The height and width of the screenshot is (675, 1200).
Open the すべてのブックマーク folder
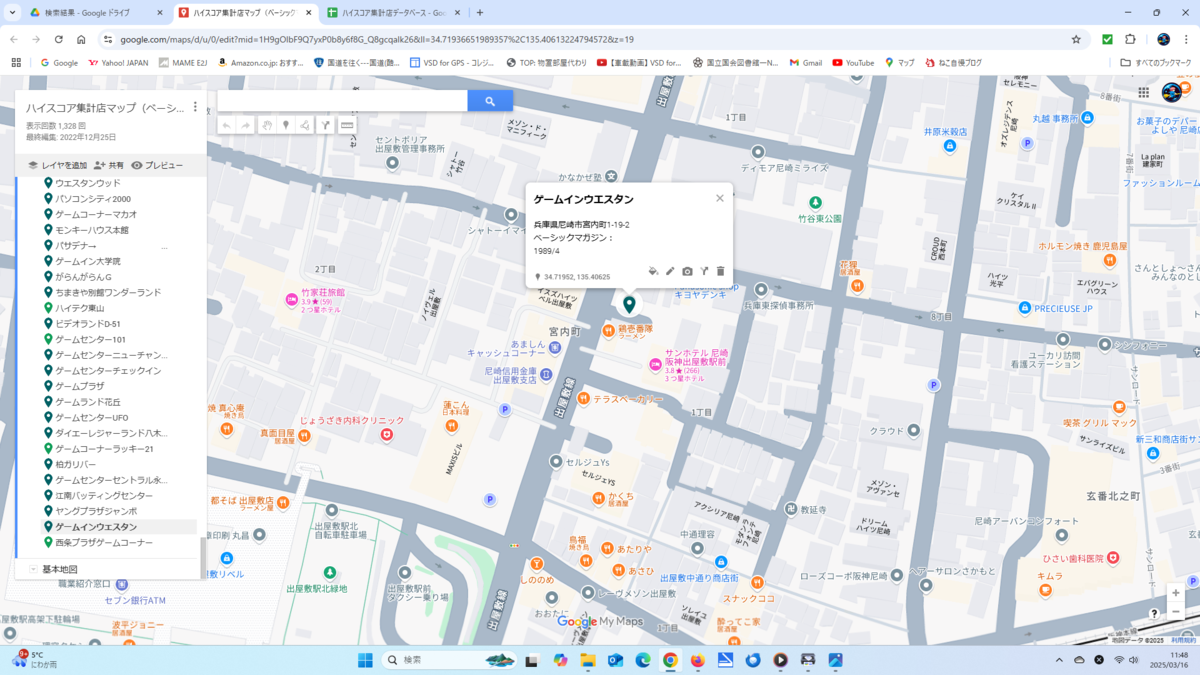1156,62
